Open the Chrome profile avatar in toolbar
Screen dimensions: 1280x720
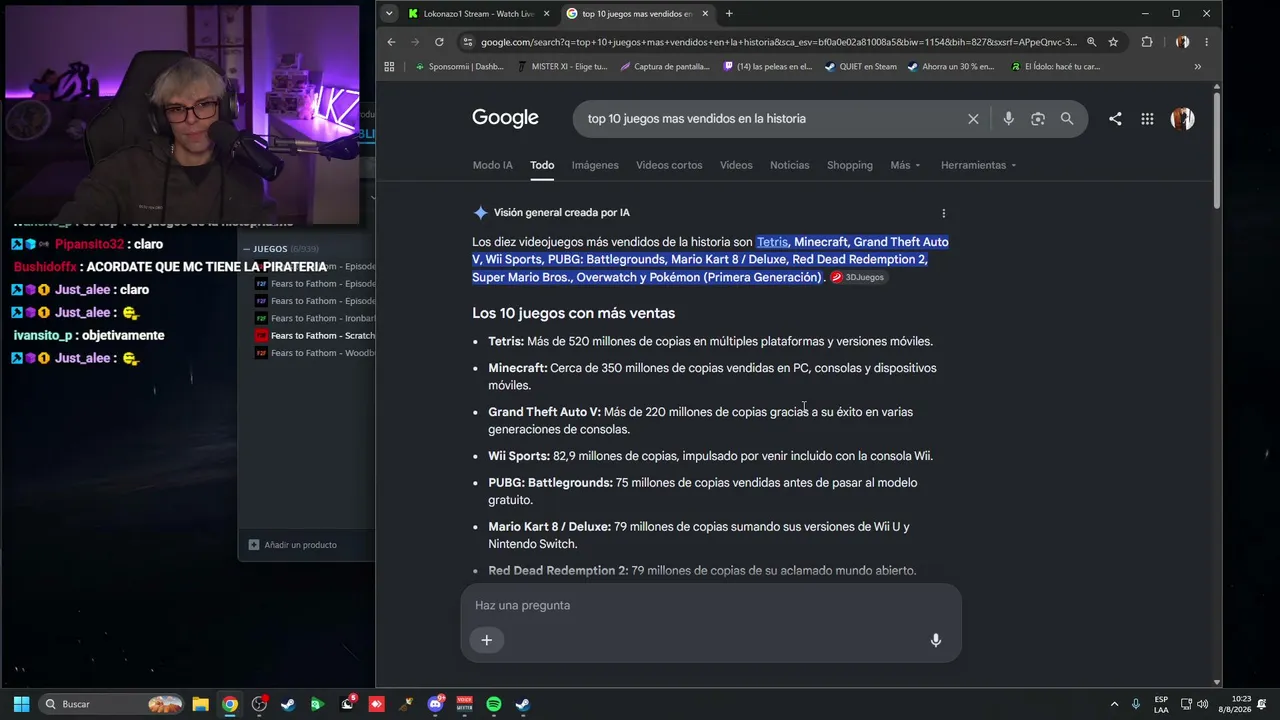[1183, 42]
